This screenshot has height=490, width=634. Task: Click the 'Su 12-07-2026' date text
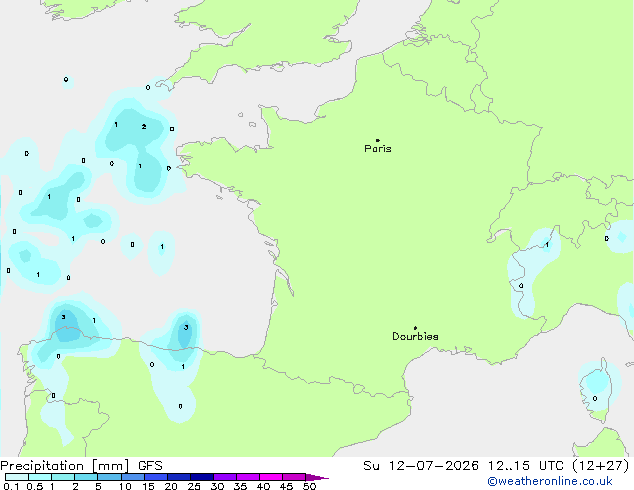coord(421,466)
